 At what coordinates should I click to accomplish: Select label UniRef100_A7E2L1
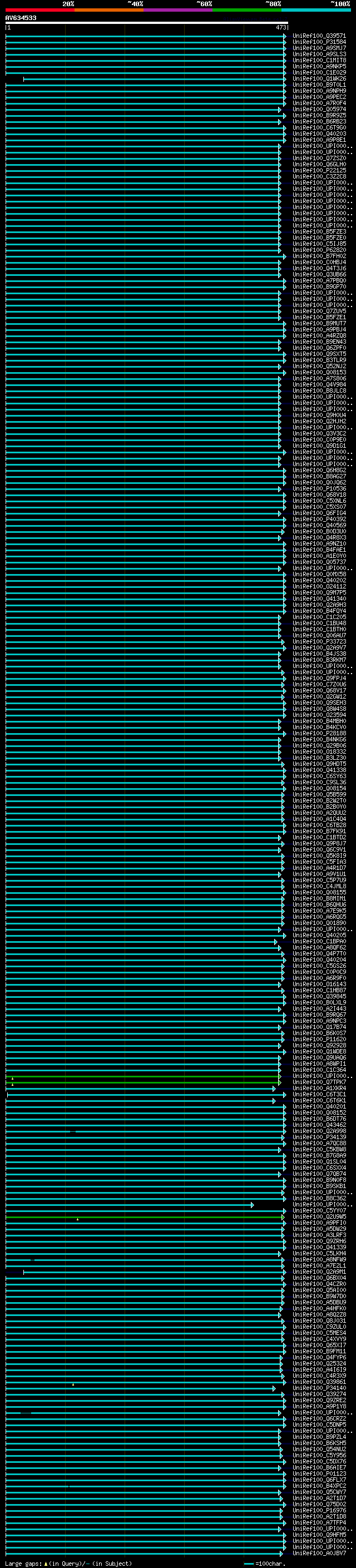click(319, 1265)
